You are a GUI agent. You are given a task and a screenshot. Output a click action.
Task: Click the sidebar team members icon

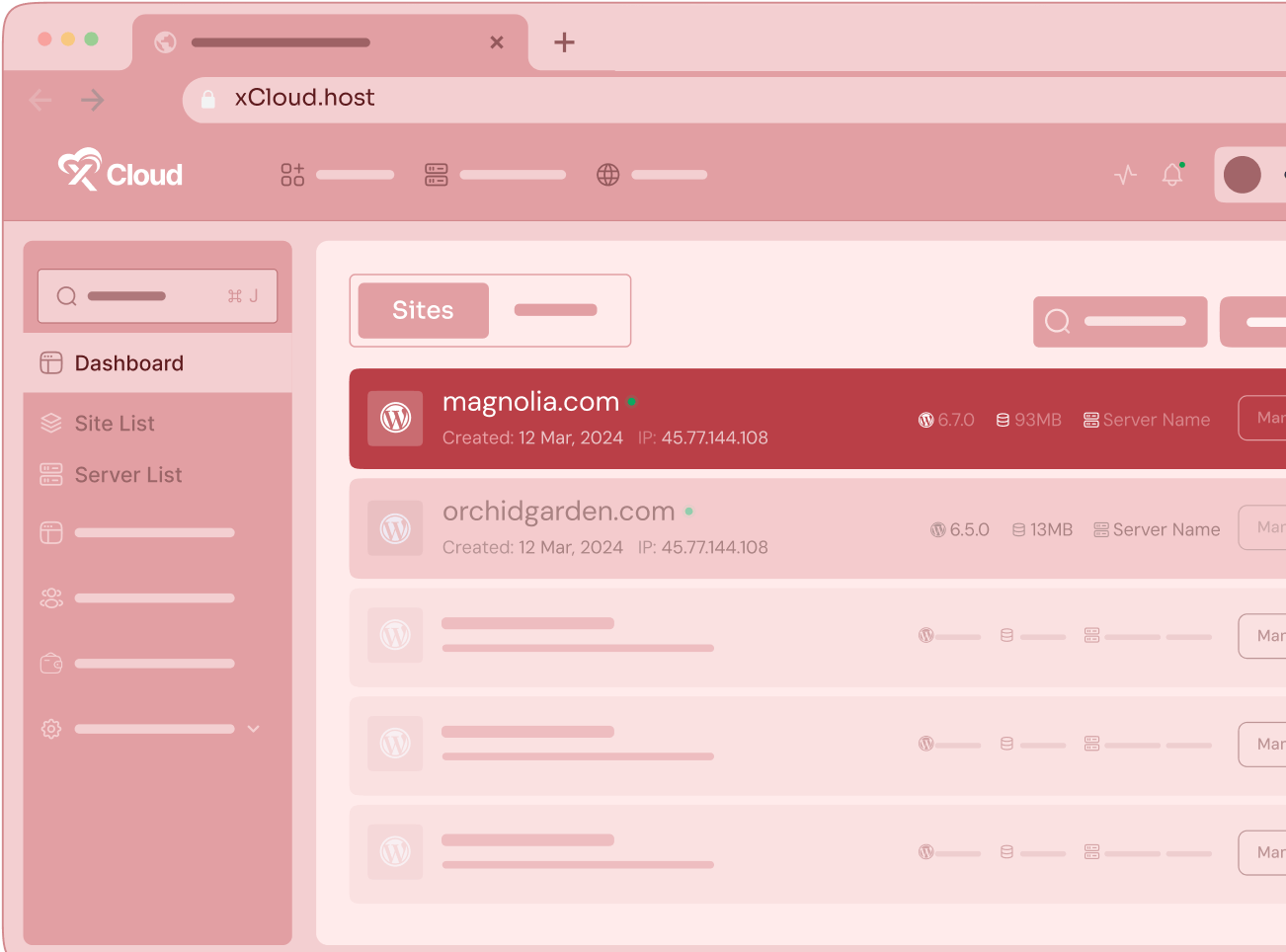coord(51,597)
